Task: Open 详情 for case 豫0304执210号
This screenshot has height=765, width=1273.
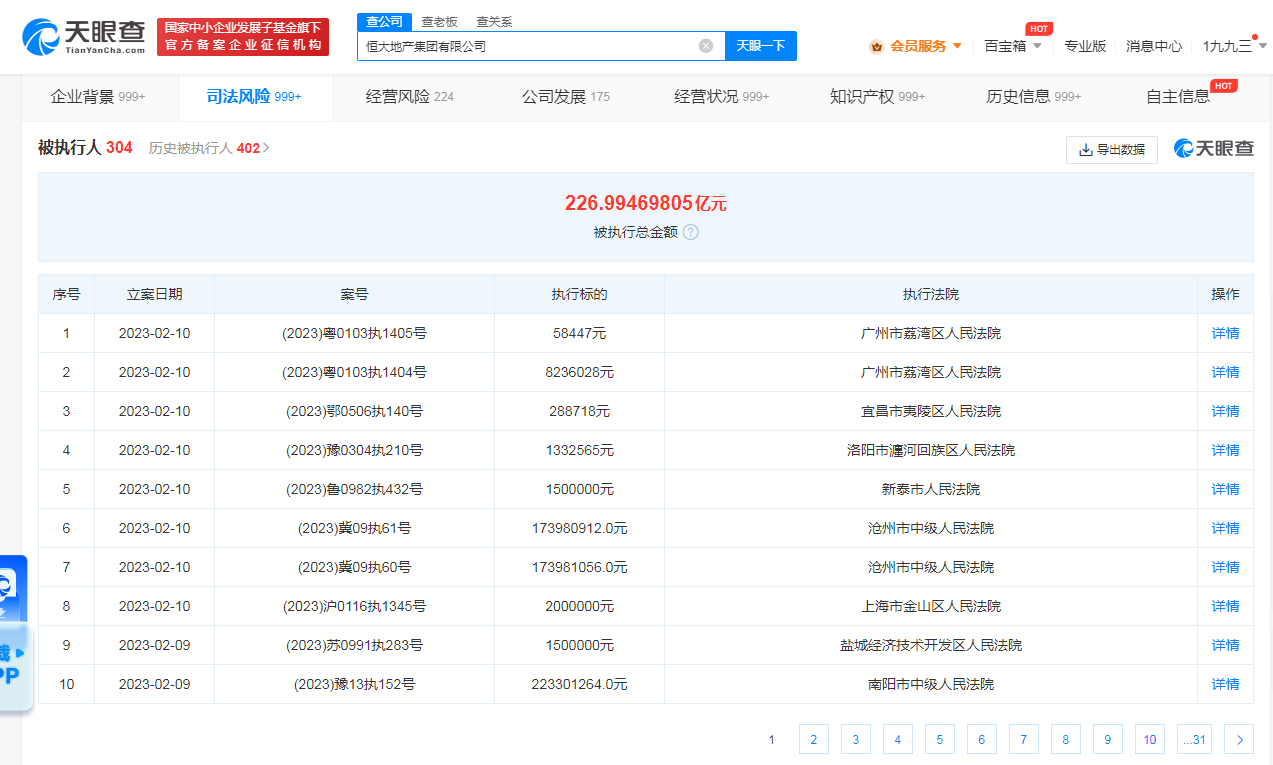Action: click(x=1225, y=450)
